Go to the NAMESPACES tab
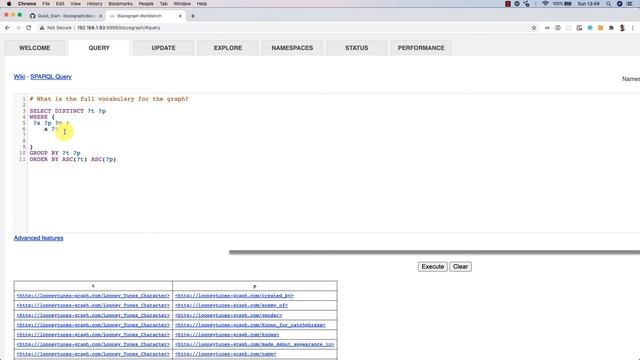The height and width of the screenshot is (360, 640). pos(292,48)
